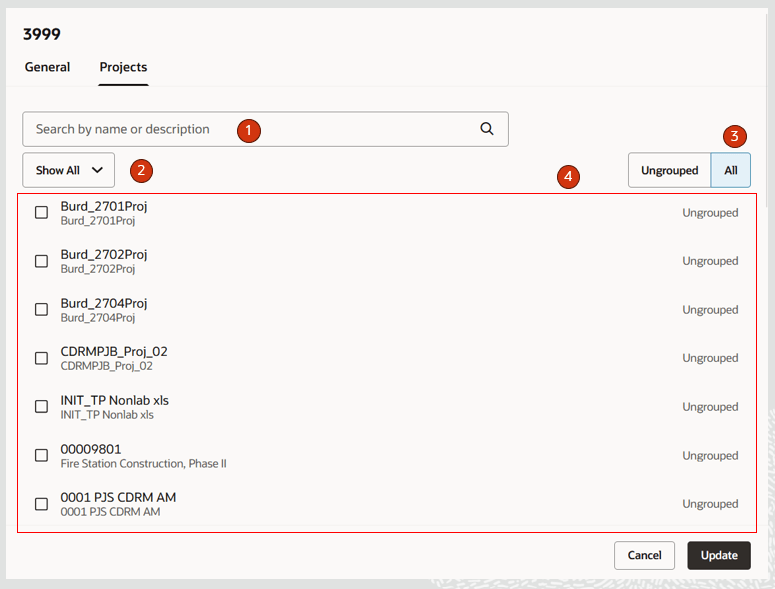Focus the Search by name or description field

pyautogui.click(x=265, y=129)
